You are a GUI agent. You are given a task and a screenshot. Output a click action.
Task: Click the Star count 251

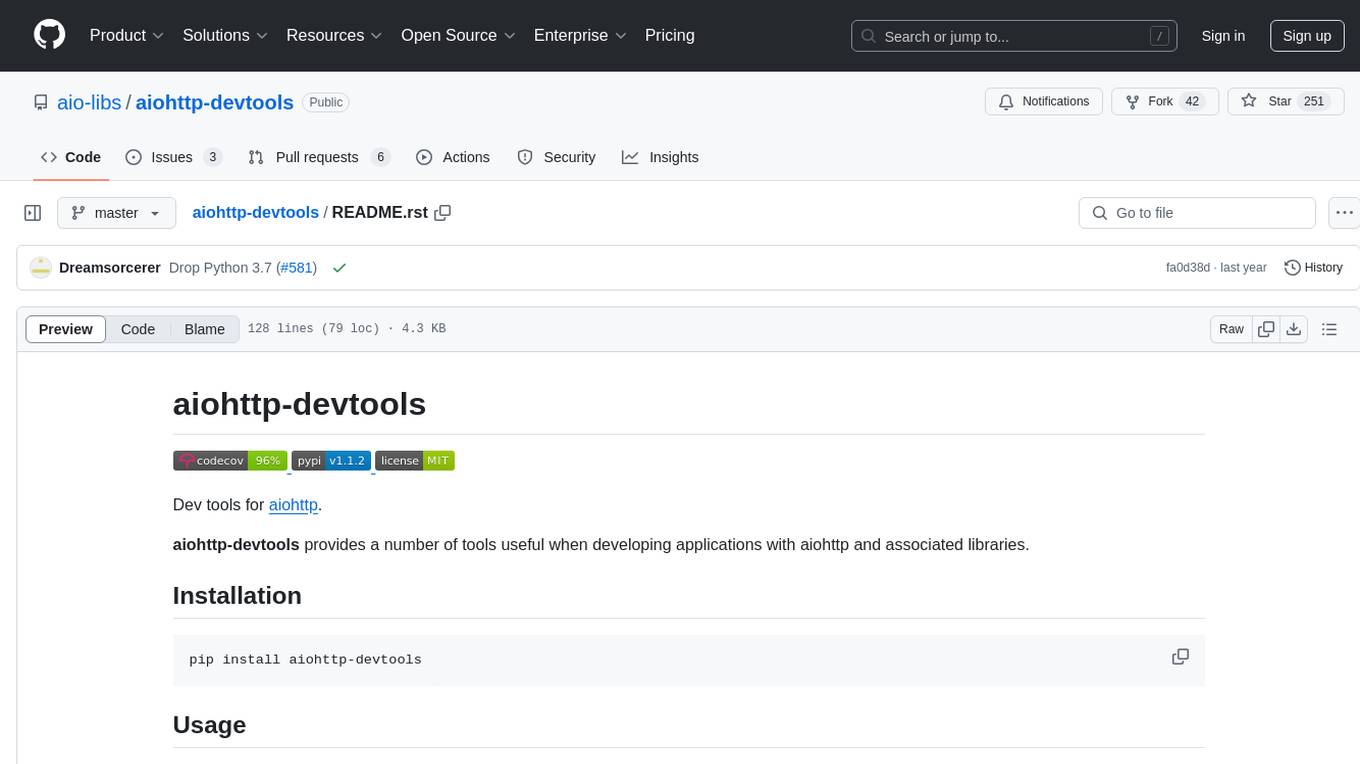[1314, 102]
